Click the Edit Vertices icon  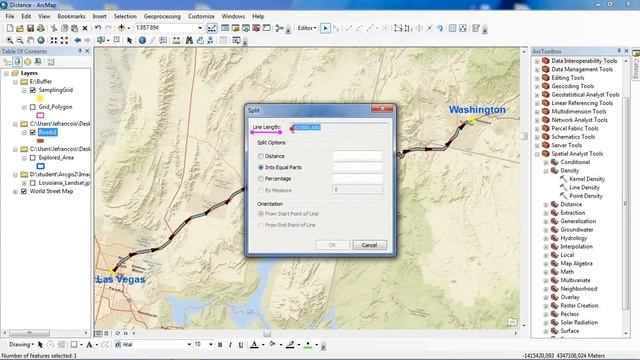[x=397, y=28]
